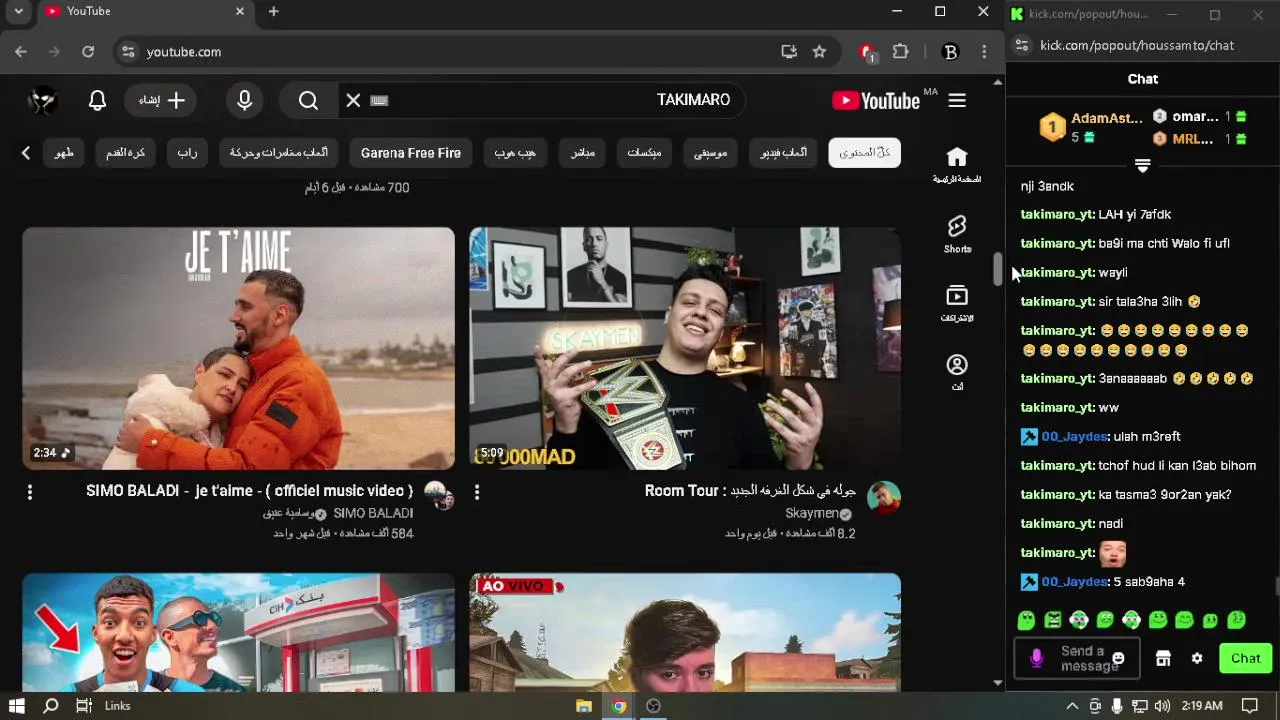Viewport: 1280px width, 720px height.
Task: Open YouTube notifications bell
Action: click(x=97, y=100)
